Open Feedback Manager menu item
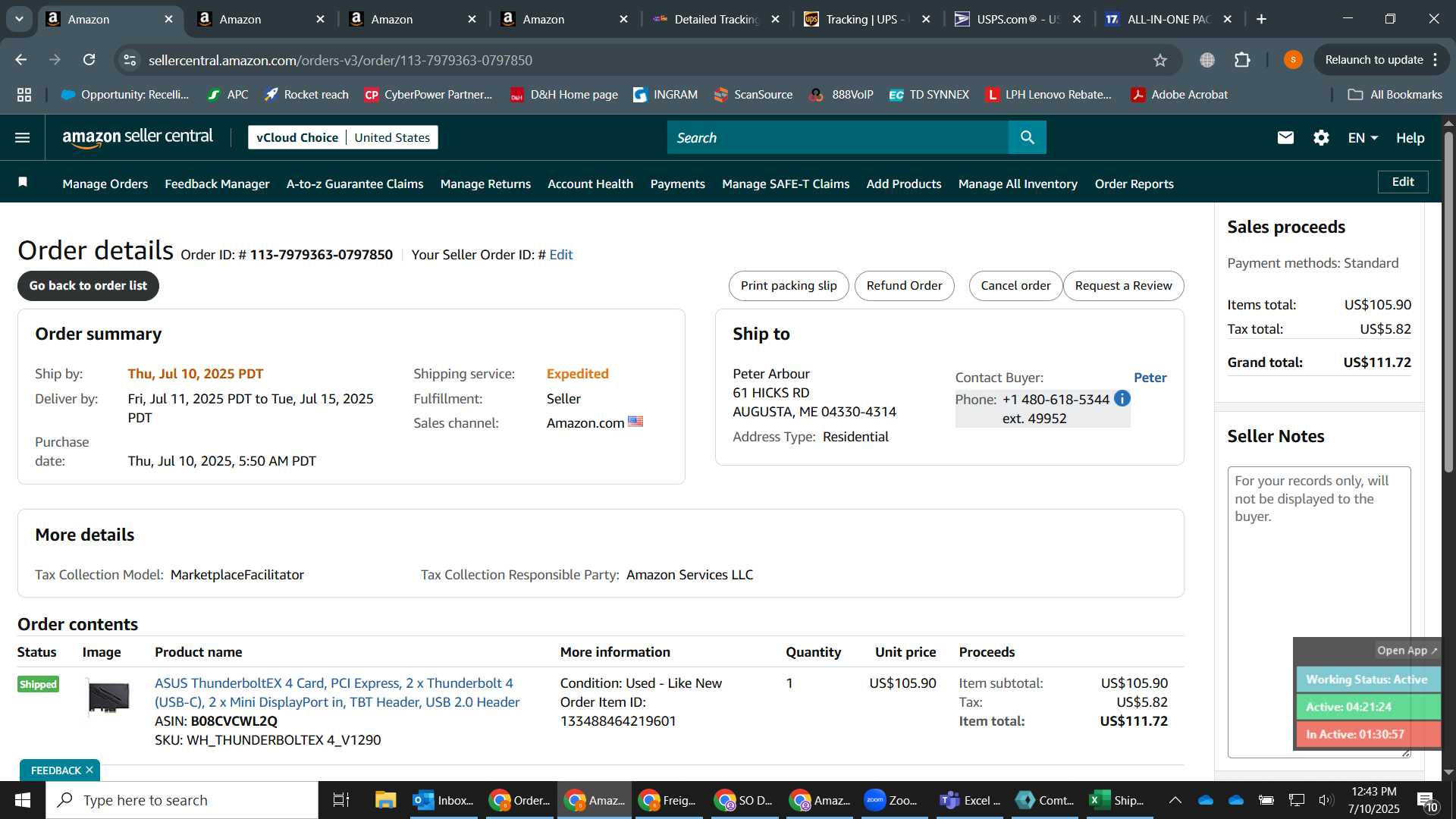Image resolution: width=1456 pixels, height=819 pixels. [217, 184]
